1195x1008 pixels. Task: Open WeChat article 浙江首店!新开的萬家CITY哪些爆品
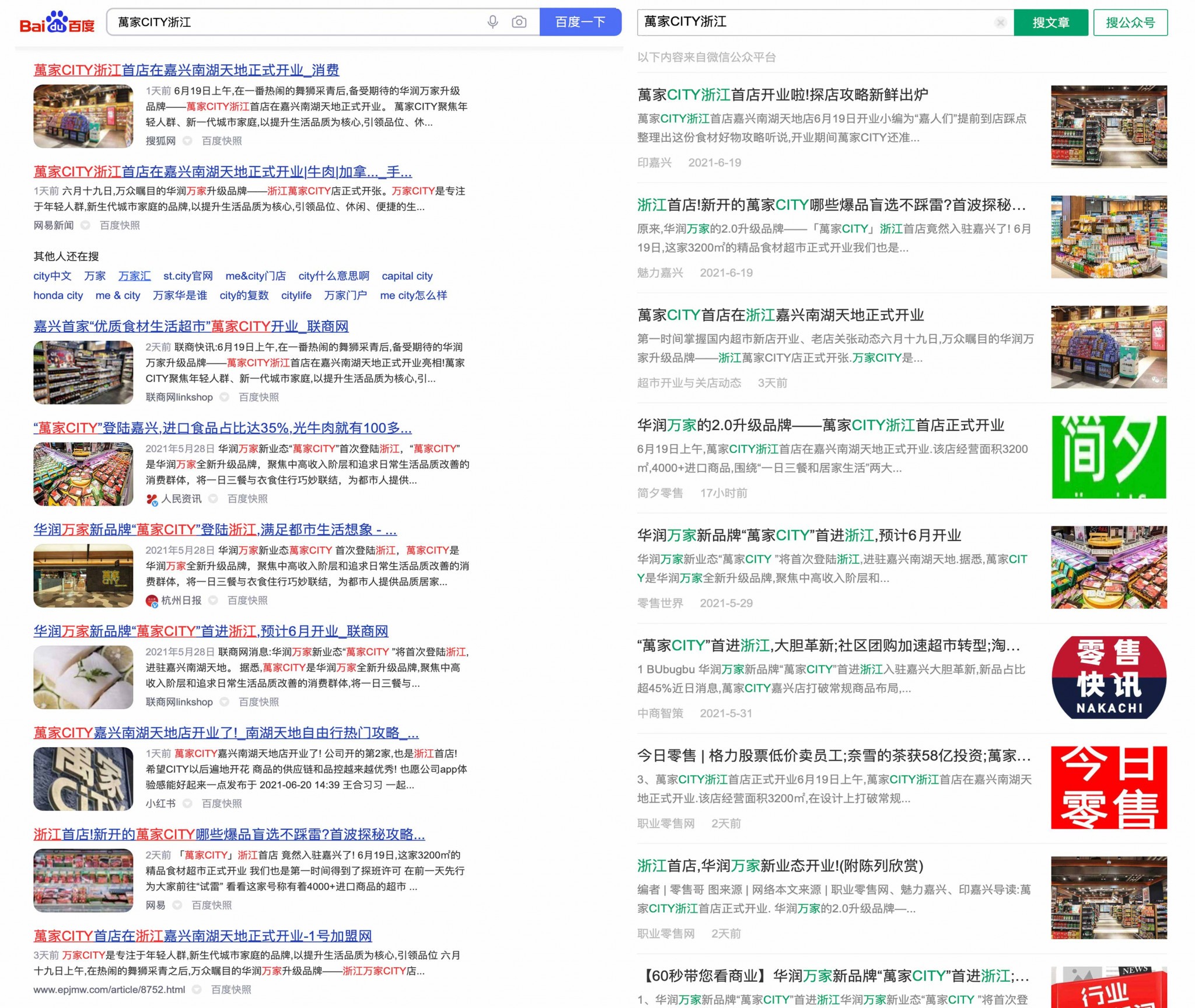[x=831, y=205]
